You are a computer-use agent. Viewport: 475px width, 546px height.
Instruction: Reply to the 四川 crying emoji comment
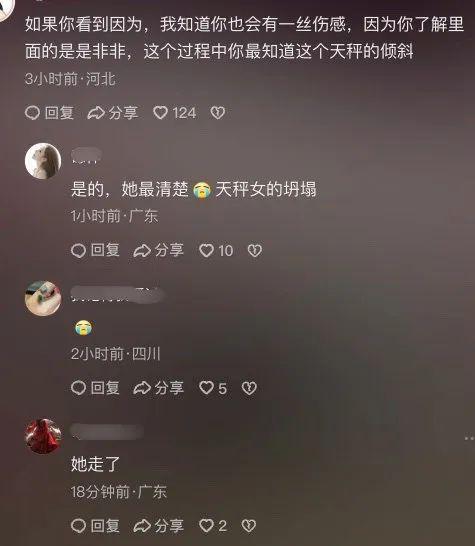pos(95,388)
